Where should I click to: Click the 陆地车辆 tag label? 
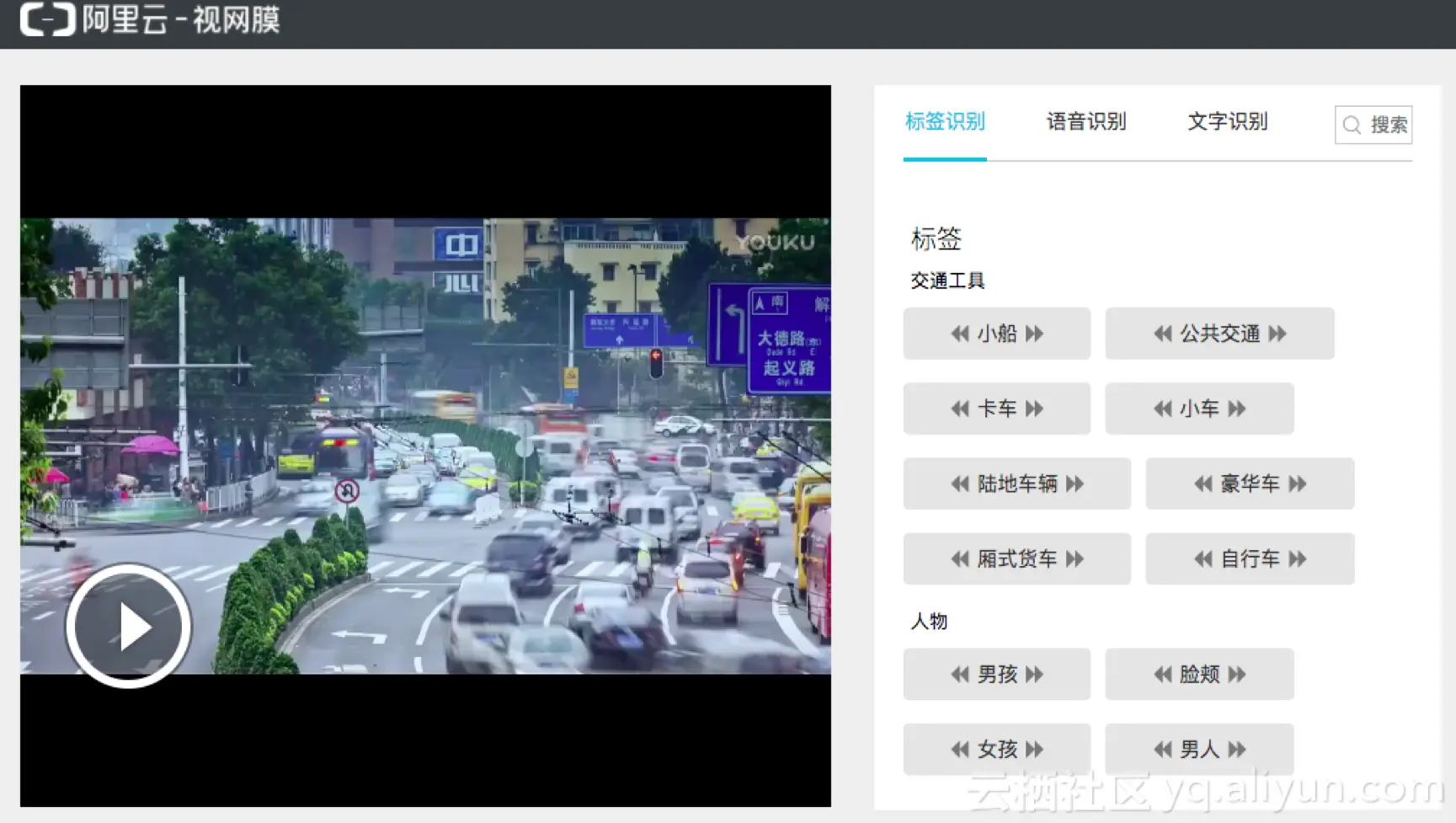[x=1017, y=484]
